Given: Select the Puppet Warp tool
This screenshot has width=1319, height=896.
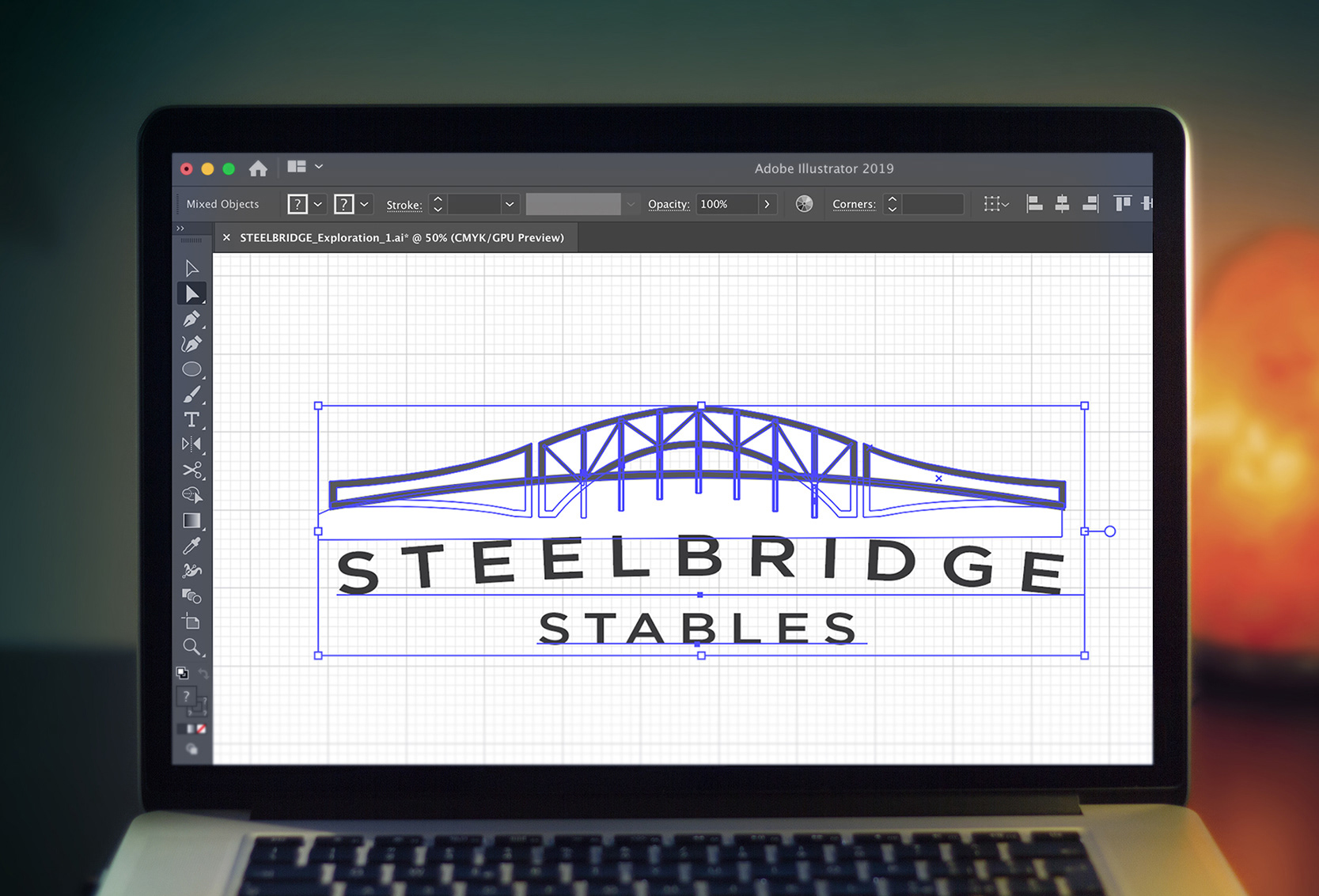Looking at the screenshot, I should (x=191, y=570).
